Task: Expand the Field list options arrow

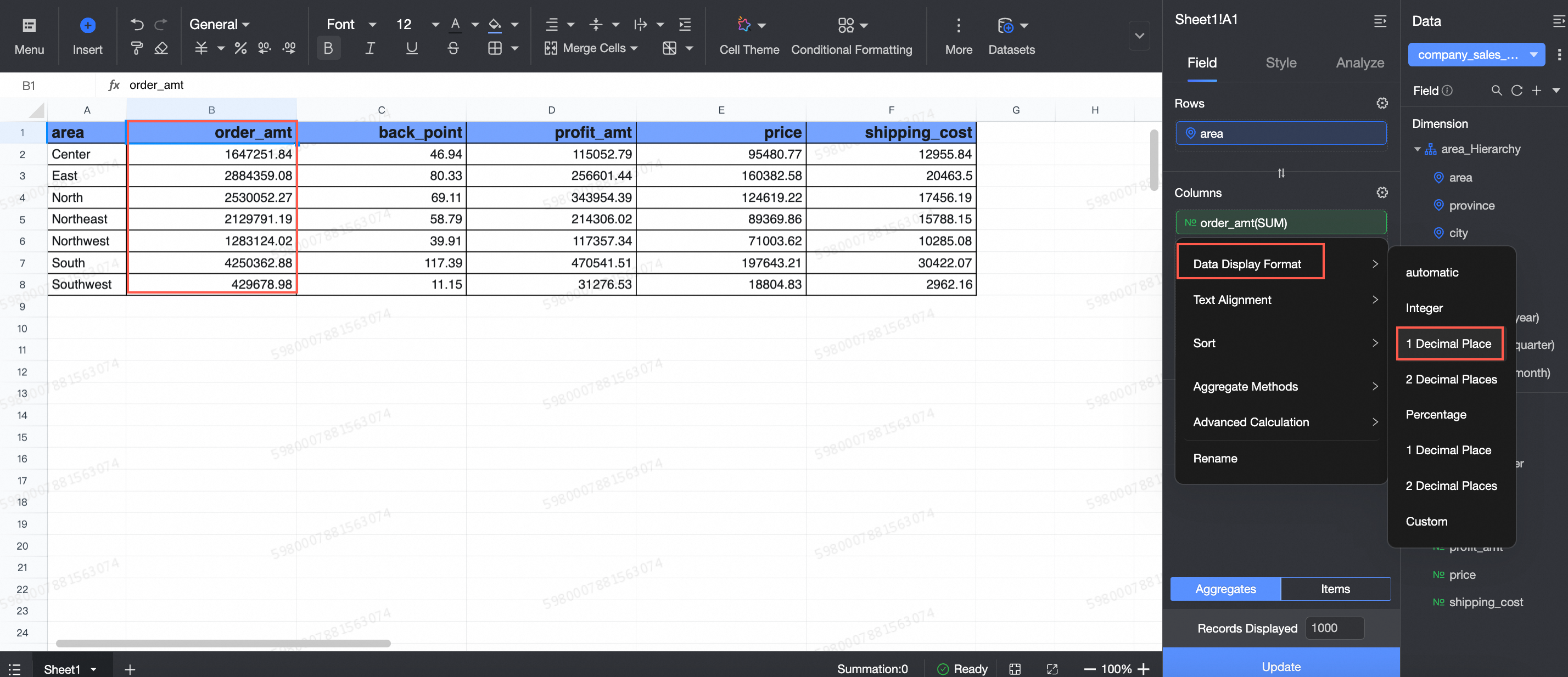Action: [x=1556, y=91]
